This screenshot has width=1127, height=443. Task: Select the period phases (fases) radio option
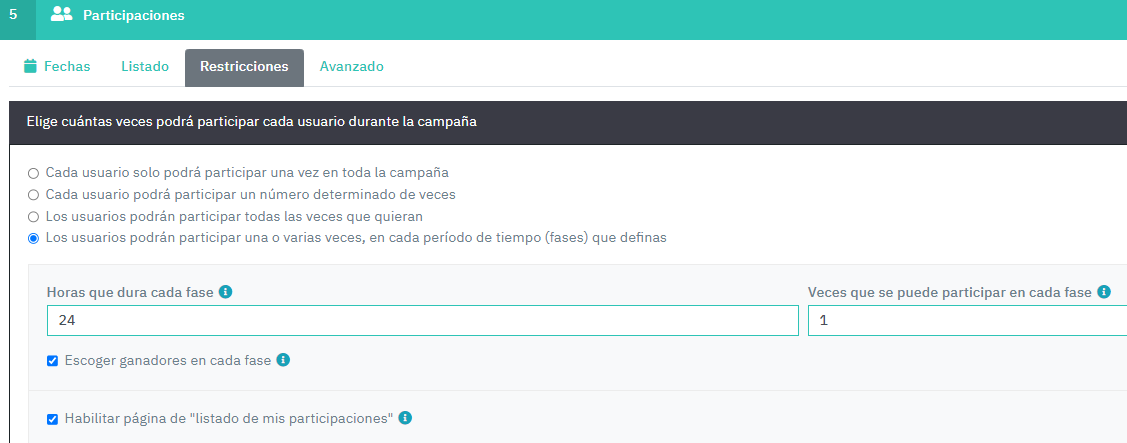[x=33, y=238]
